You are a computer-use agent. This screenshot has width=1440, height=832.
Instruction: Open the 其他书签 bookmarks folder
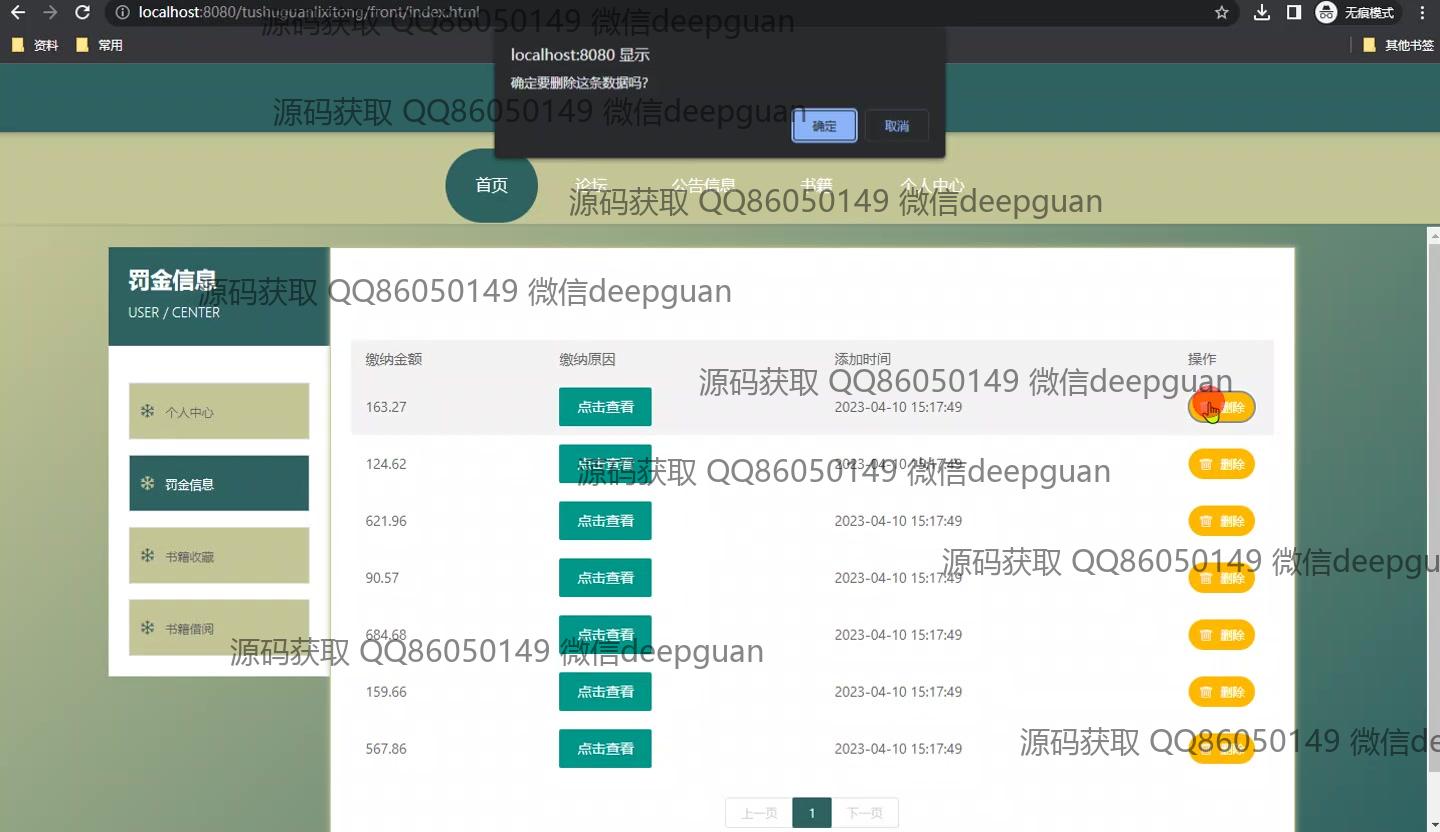click(x=1398, y=45)
